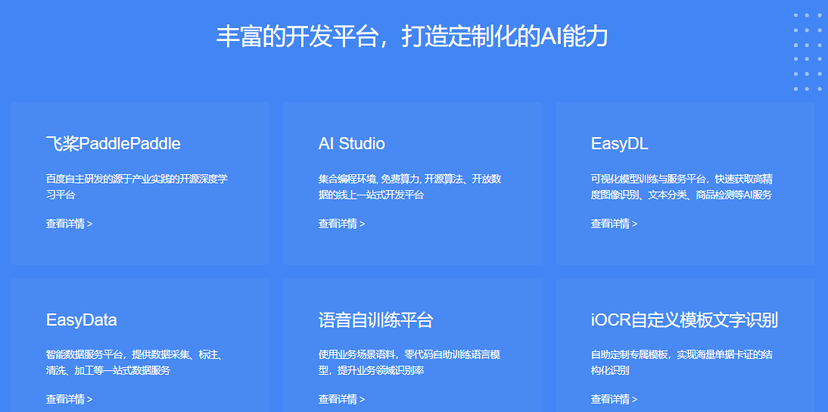The height and width of the screenshot is (412, 828).
Task: Click the EasyData card title
Action: (x=81, y=320)
